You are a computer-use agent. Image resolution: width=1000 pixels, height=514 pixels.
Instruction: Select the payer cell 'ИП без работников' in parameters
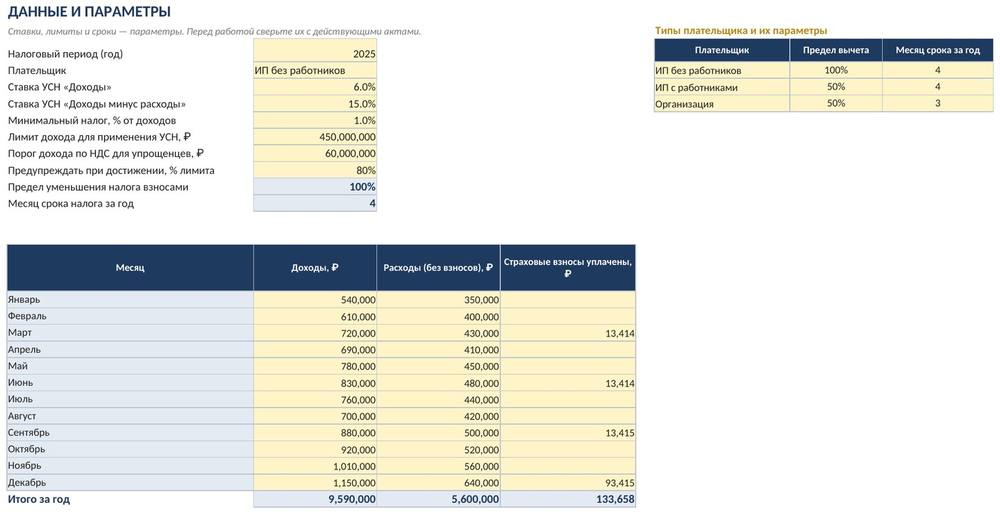(x=314, y=71)
